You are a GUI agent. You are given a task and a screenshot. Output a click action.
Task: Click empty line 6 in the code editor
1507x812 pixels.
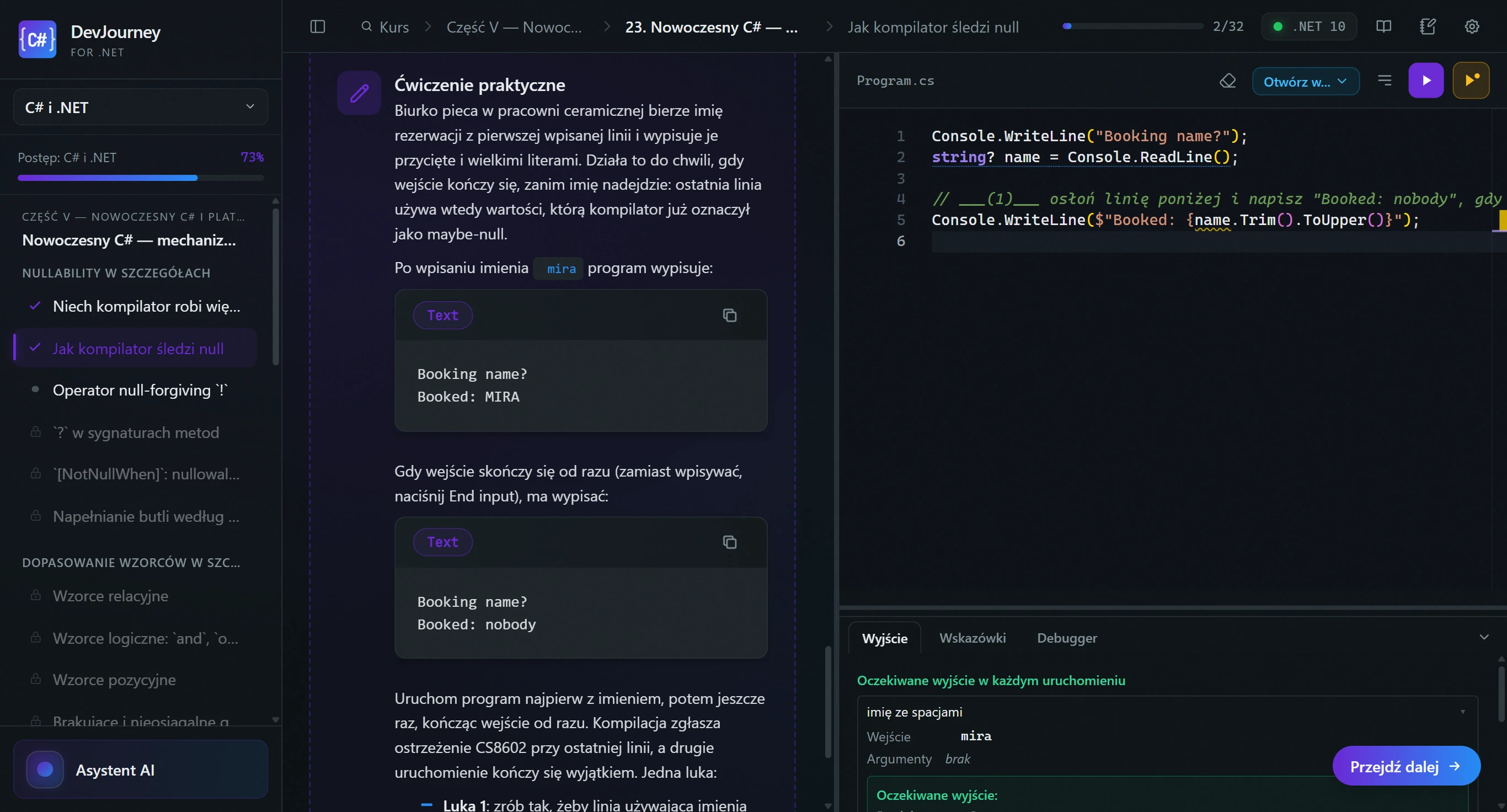pyautogui.click(x=1211, y=241)
